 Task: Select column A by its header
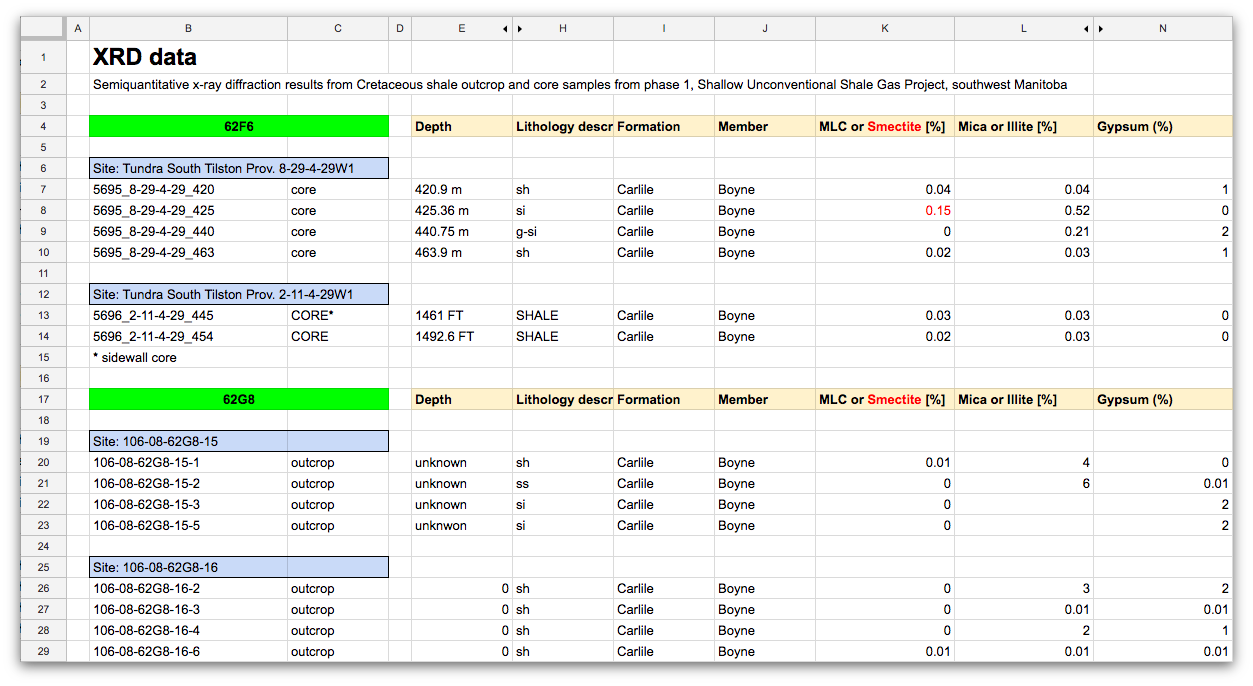click(x=78, y=29)
